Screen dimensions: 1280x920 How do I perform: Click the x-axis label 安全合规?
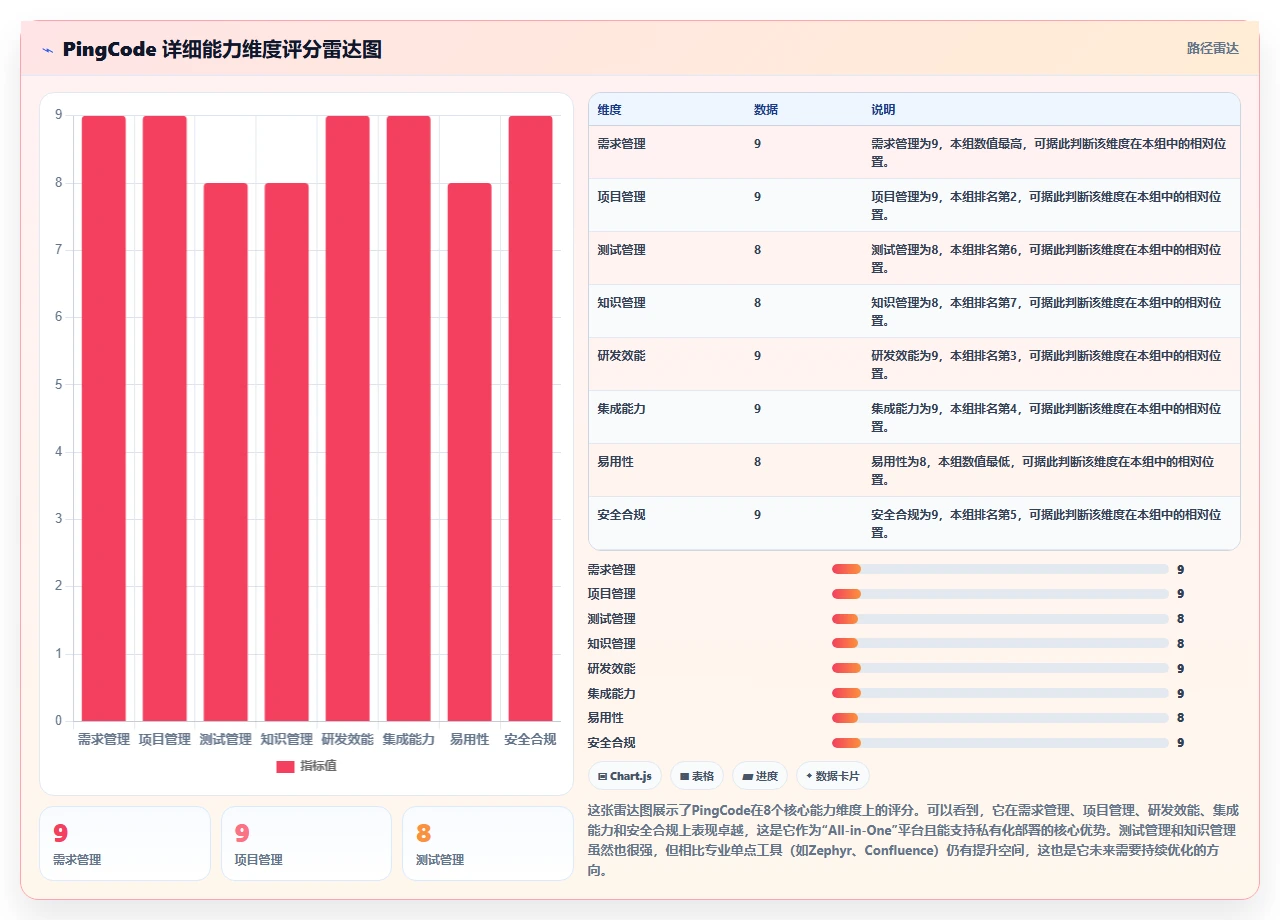(530, 740)
